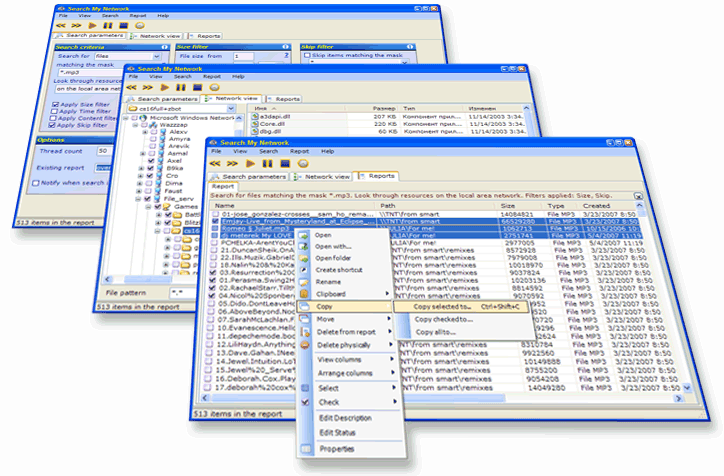The image size is (724, 476).
Task: Expand the Clipboard submenu arrow
Action: pos(389,294)
